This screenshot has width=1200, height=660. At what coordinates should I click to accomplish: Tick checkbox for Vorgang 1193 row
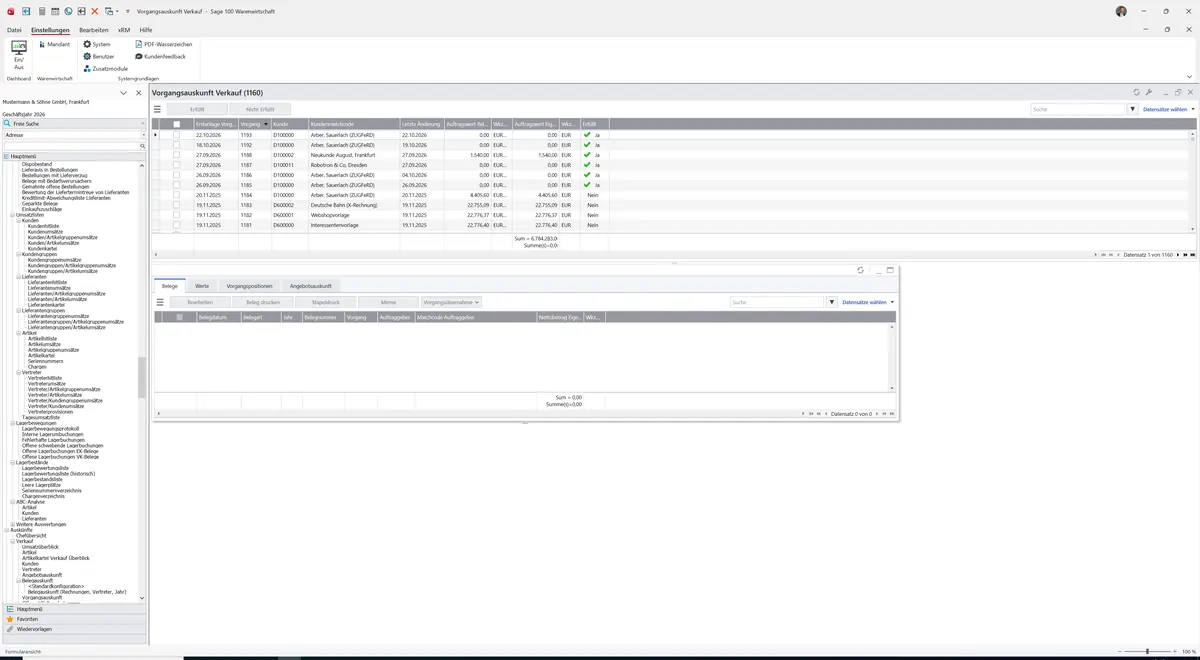pos(177,135)
